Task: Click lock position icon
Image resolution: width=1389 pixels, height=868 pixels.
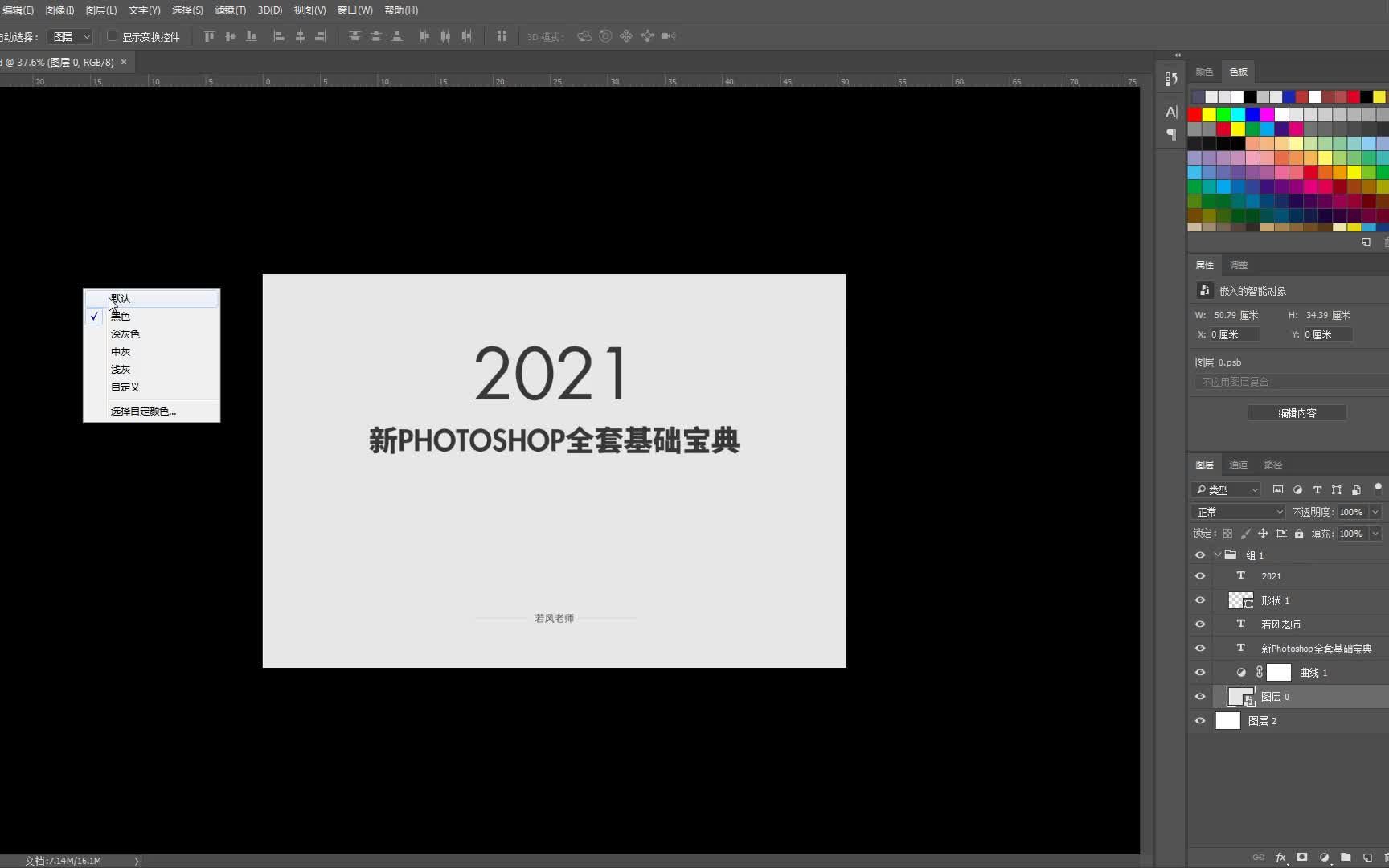Action: 1263,534
